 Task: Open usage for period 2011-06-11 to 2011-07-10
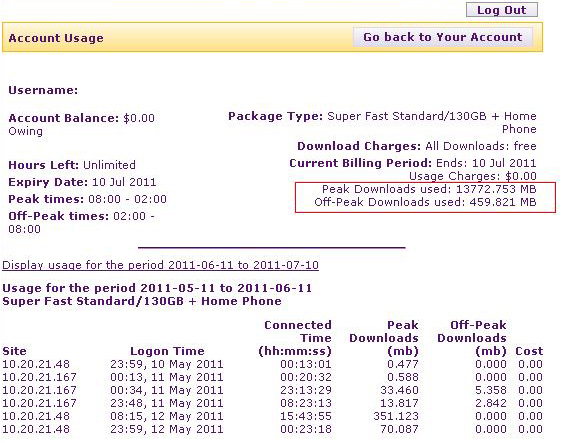[x=160, y=265]
